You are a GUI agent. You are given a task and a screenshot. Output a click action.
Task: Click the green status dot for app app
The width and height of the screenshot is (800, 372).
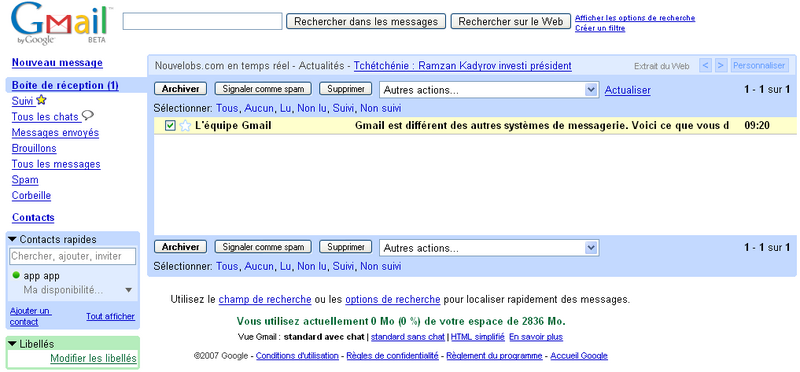[x=16, y=276]
